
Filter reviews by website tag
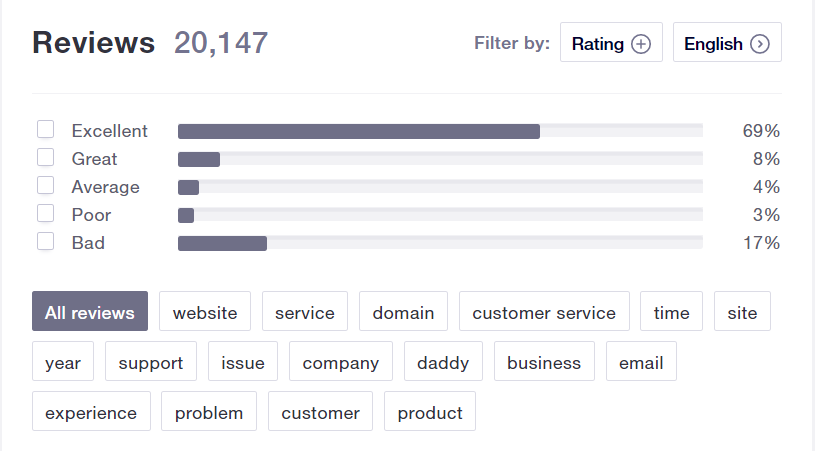tap(205, 312)
